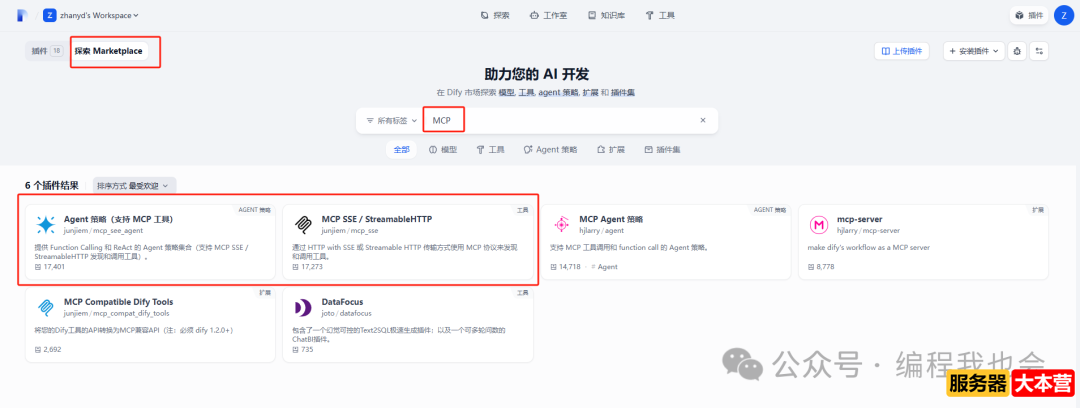The image size is (1080, 408).
Task: Click the make dify's workflow description text
Action: tap(870, 247)
